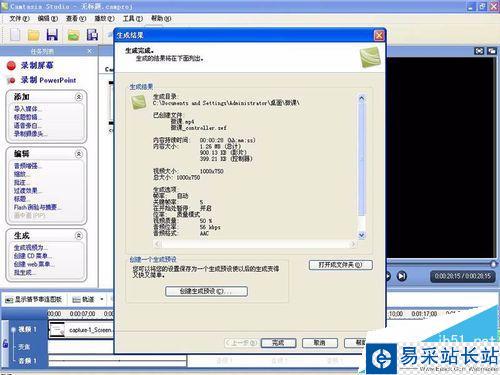This screenshot has width=500, height=375.
Task: Click the Save project floppy icon
Action: point(52,35)
